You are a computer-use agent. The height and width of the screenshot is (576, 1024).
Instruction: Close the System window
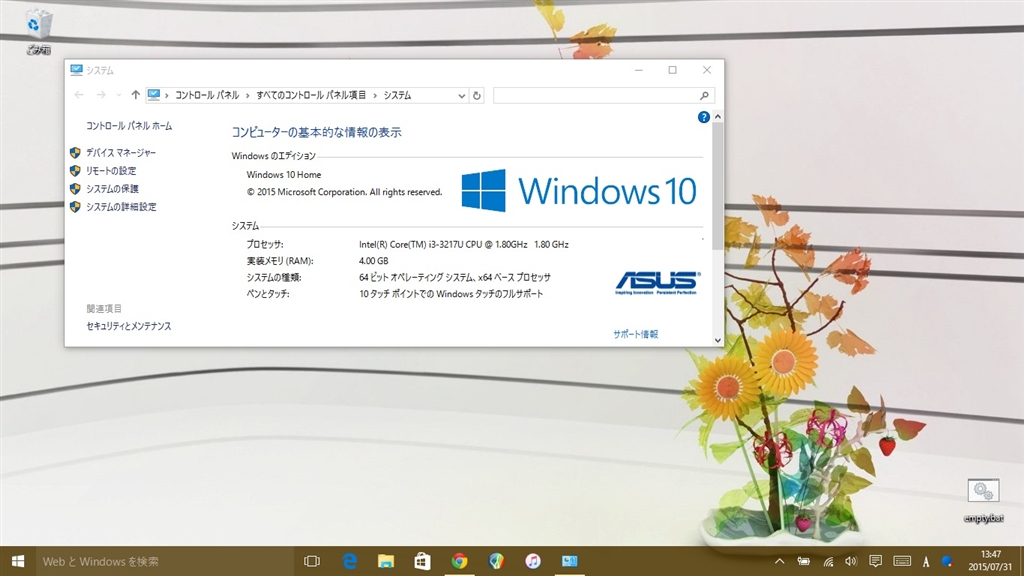pos(707,70)
